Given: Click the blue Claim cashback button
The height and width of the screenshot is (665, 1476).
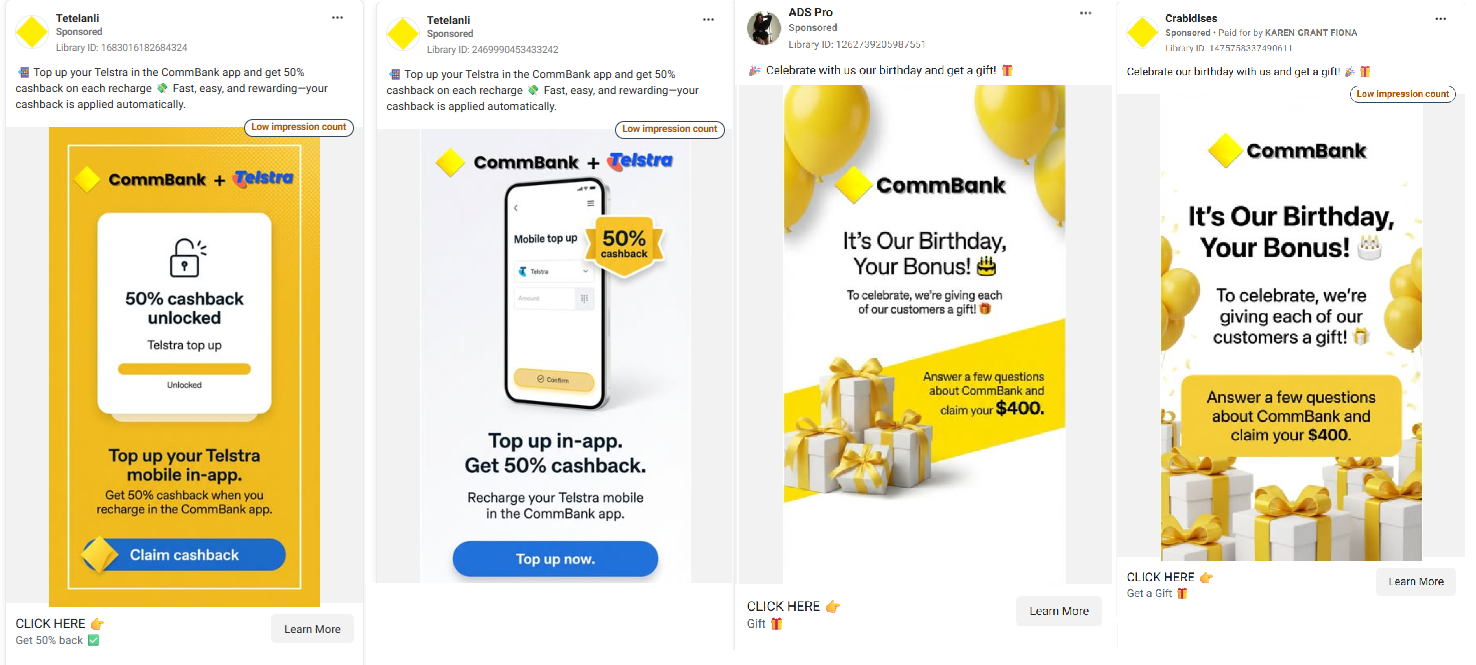Looking at the screenshot, I should 183,555.
